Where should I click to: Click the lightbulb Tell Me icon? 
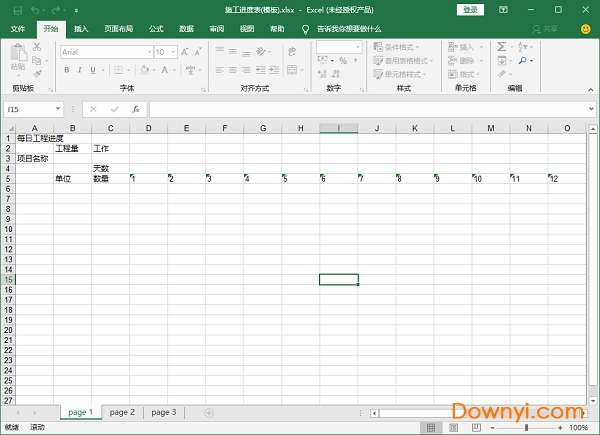pos(305,29)
